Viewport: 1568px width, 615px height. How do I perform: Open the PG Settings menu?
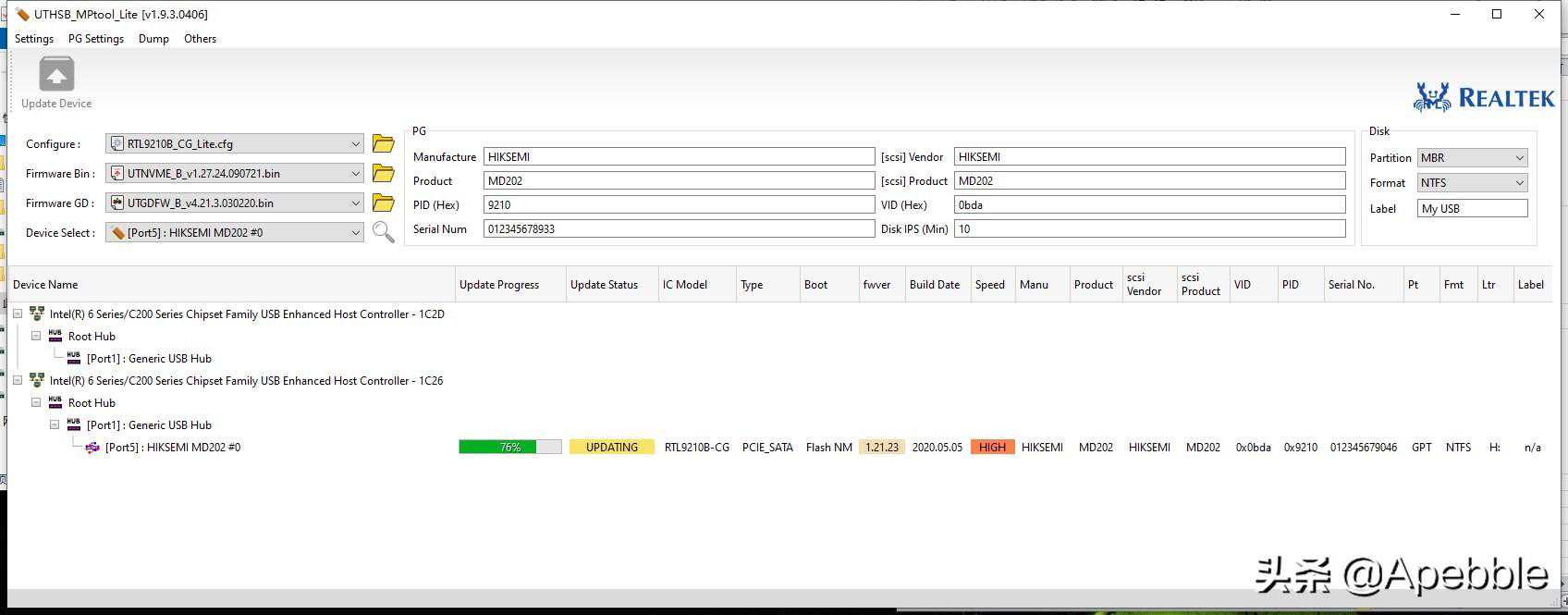coord(96,39)
